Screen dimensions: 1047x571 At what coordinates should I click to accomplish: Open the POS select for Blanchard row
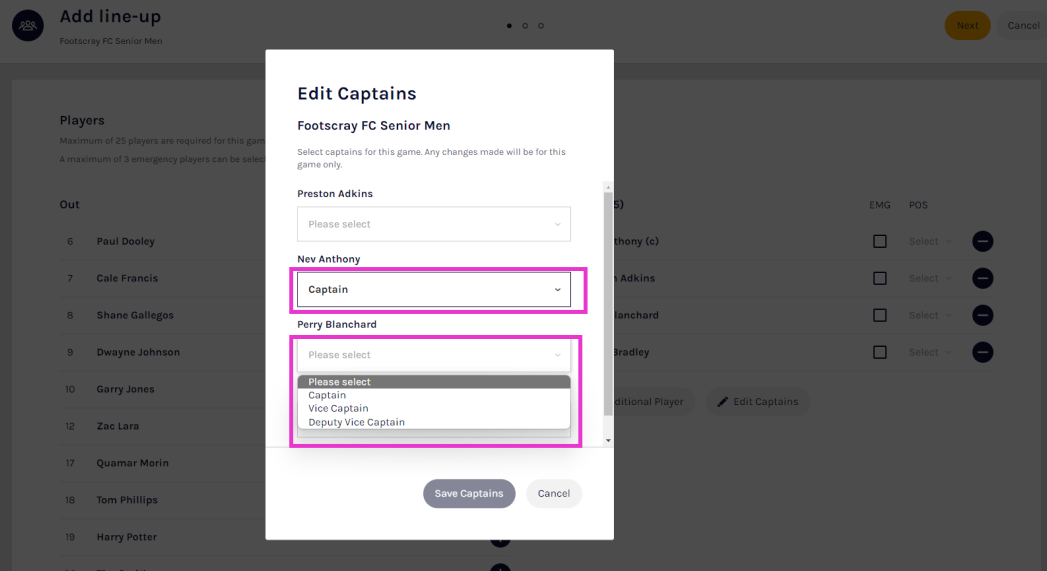point(929,315)
